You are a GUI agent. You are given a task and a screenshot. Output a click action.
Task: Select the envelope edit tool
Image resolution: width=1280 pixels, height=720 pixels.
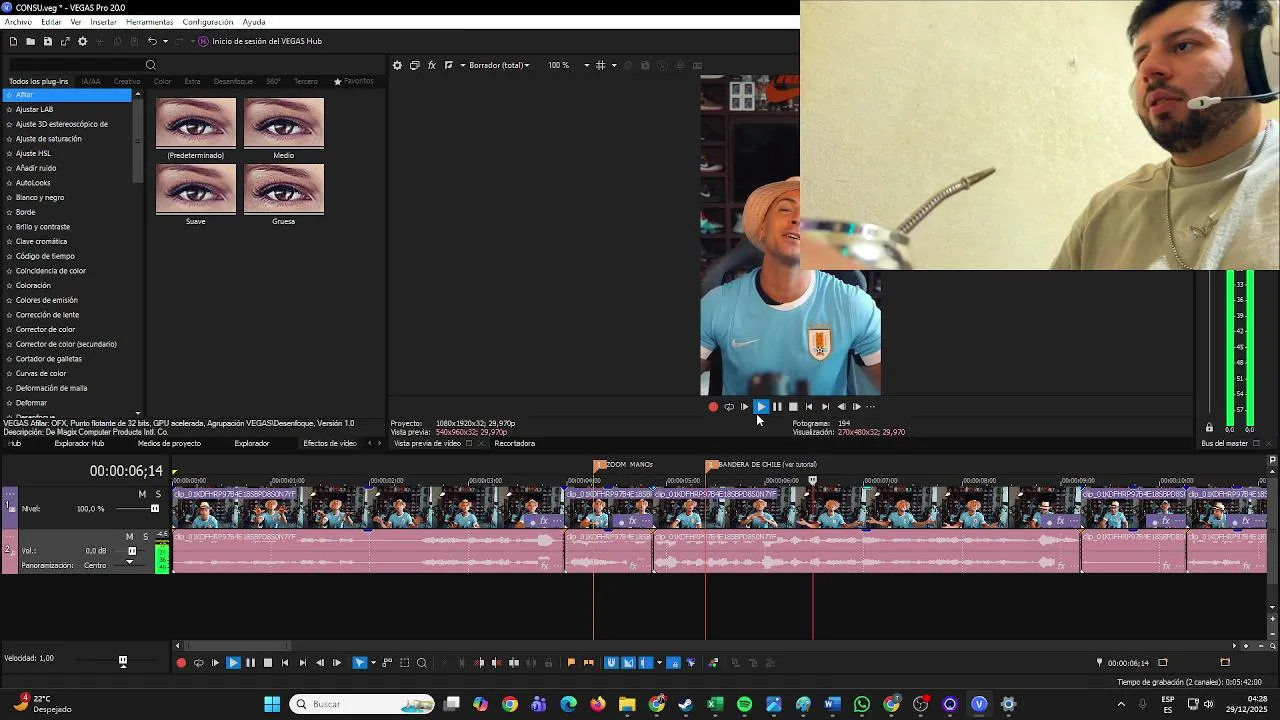coord(387,663)
